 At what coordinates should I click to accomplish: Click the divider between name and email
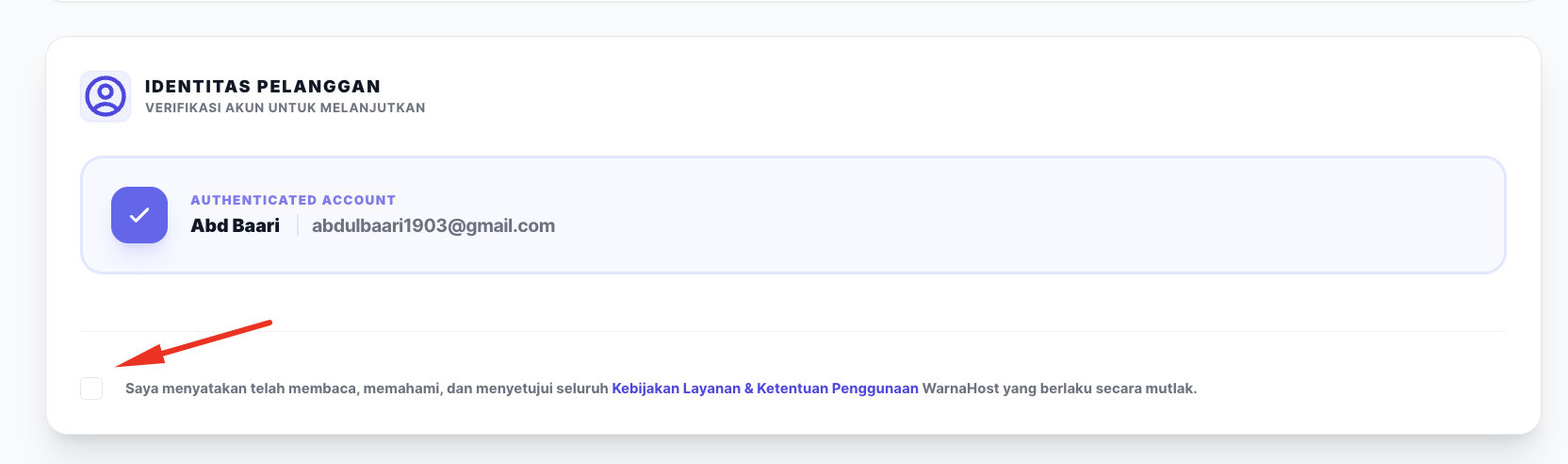298,226
